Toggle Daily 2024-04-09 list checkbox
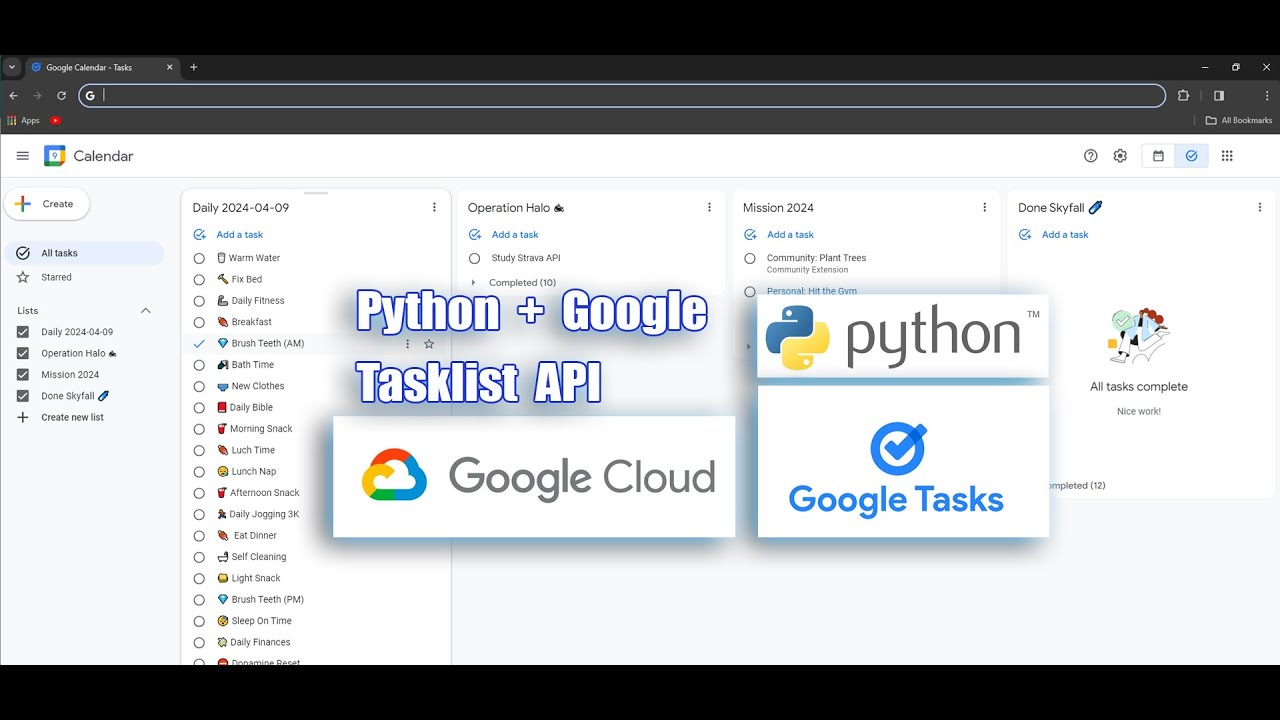Image resolution: width=1280 pixels, height=720 pixels. [x=23, y=332]
